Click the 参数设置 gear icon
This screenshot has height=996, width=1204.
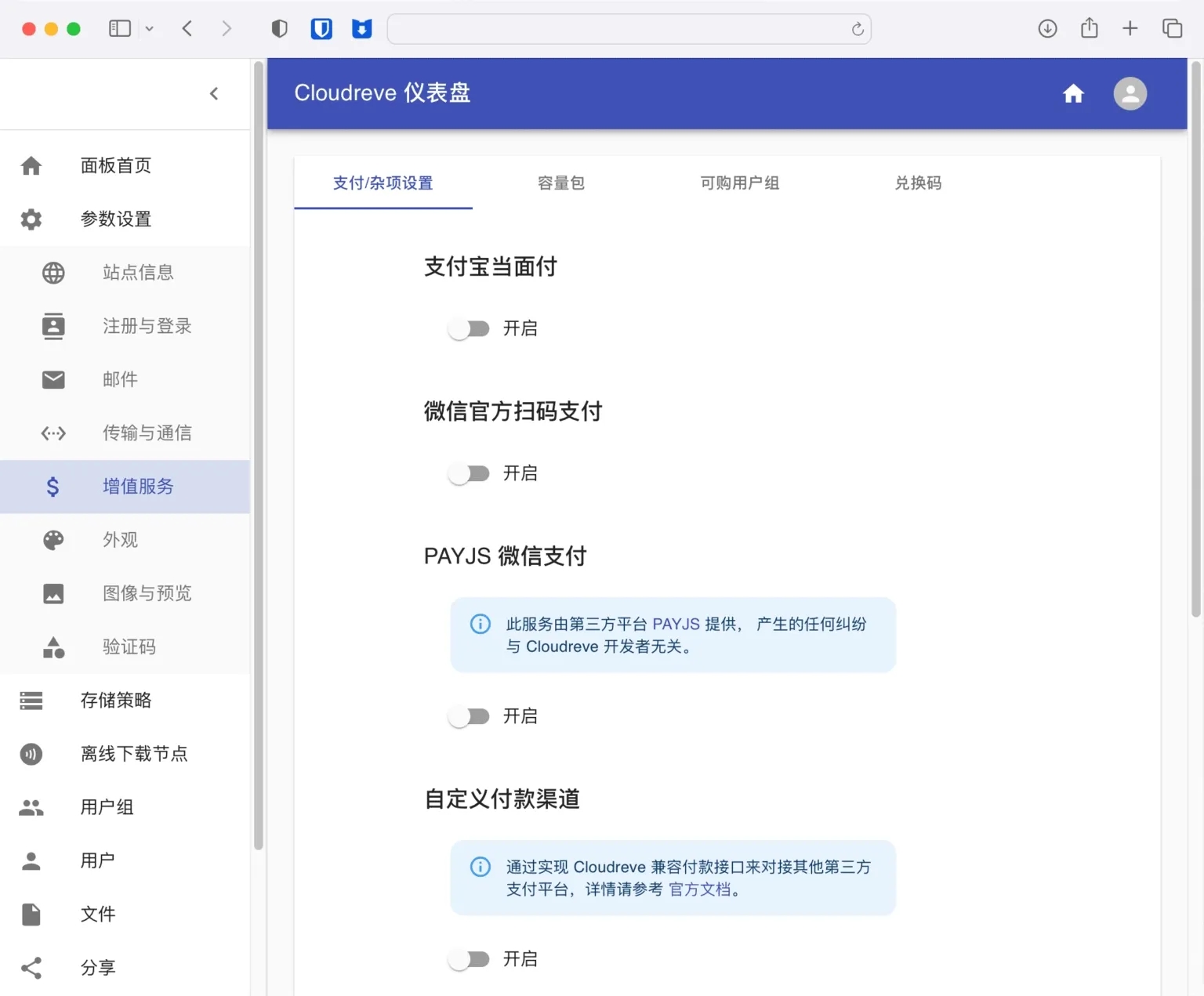click(31, 219)
